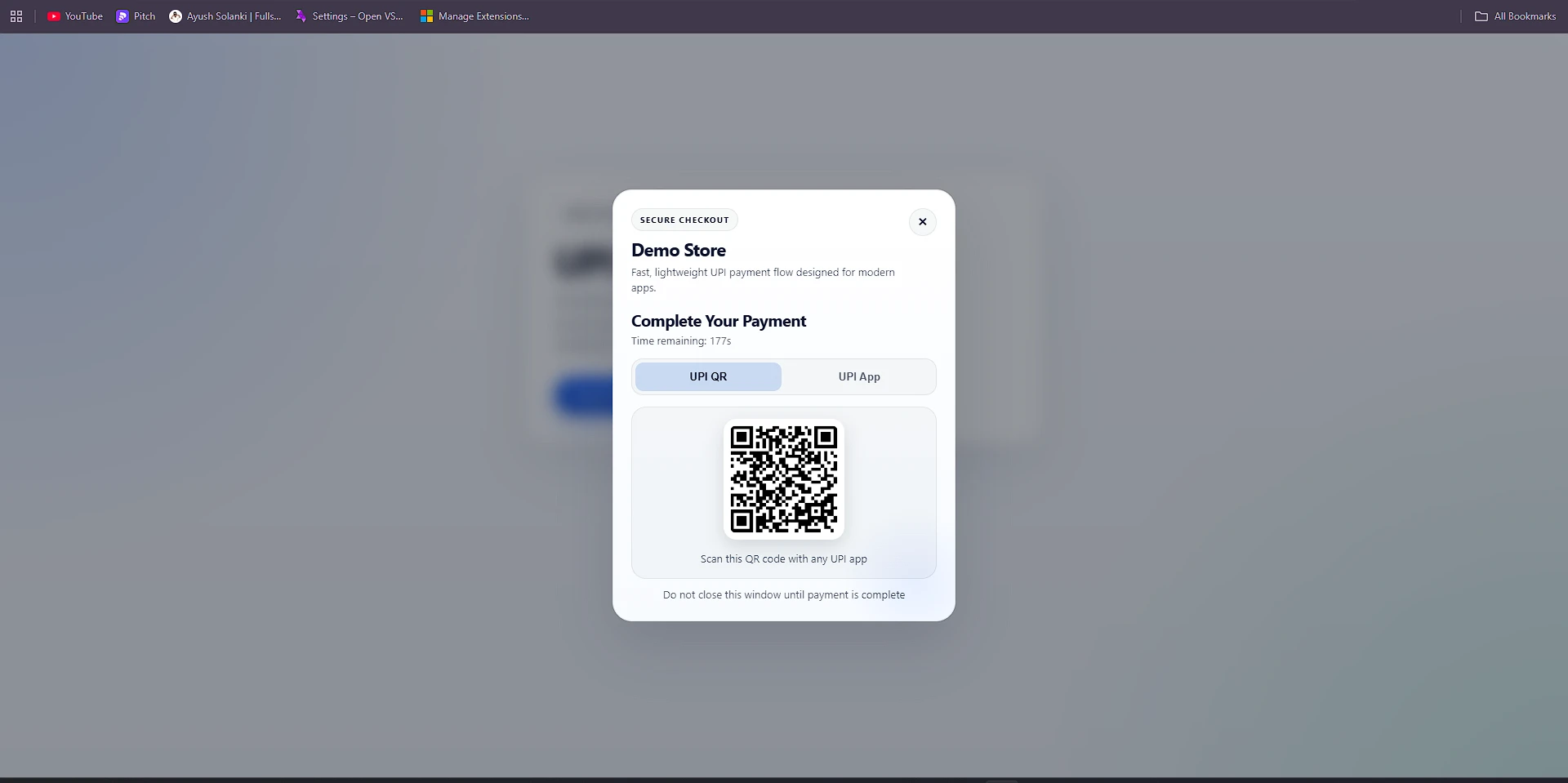
Task: Click the SECURE CHECKOUT badge
Action: [684, 220]
